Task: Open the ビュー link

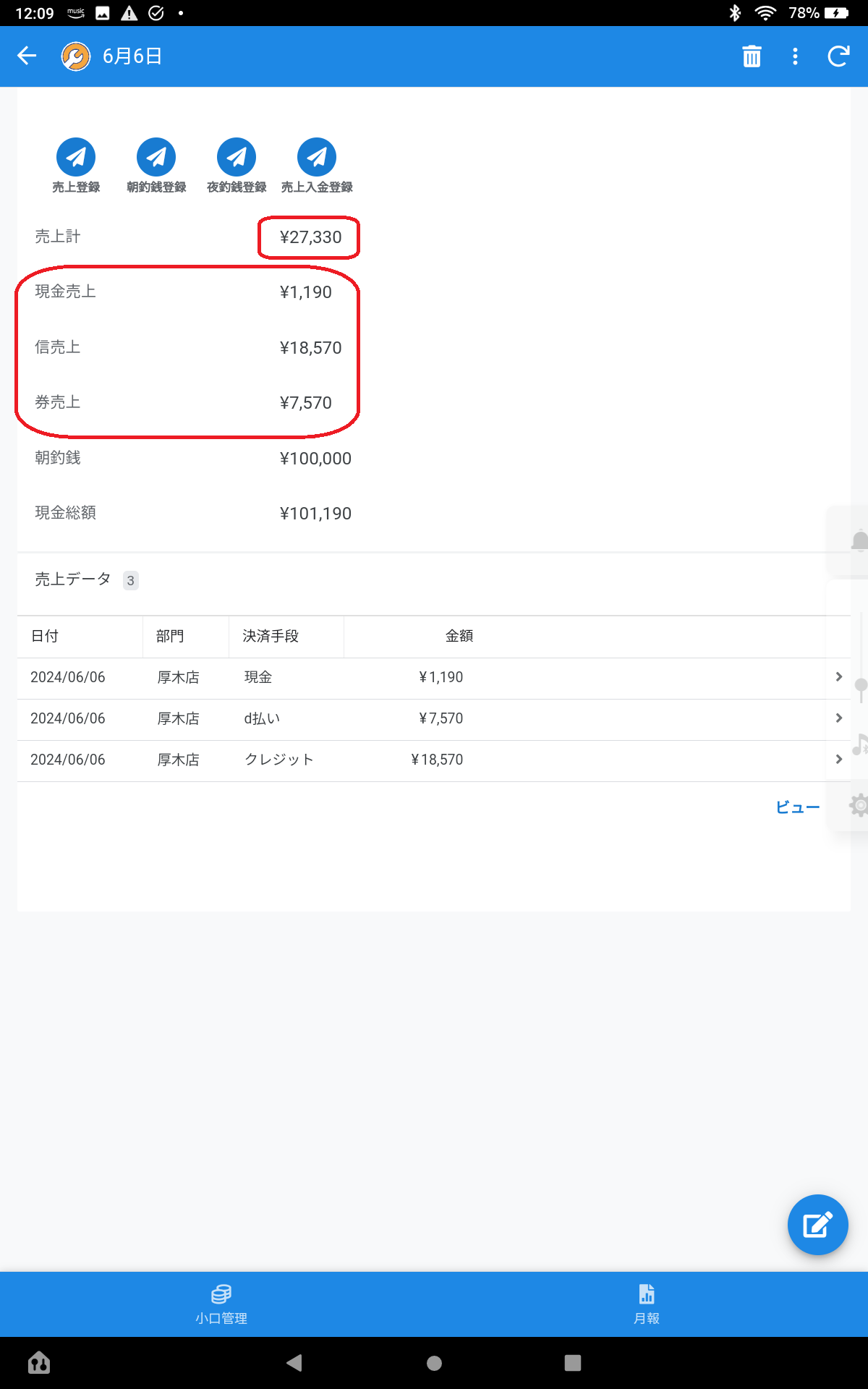Action: pos(797,807)
